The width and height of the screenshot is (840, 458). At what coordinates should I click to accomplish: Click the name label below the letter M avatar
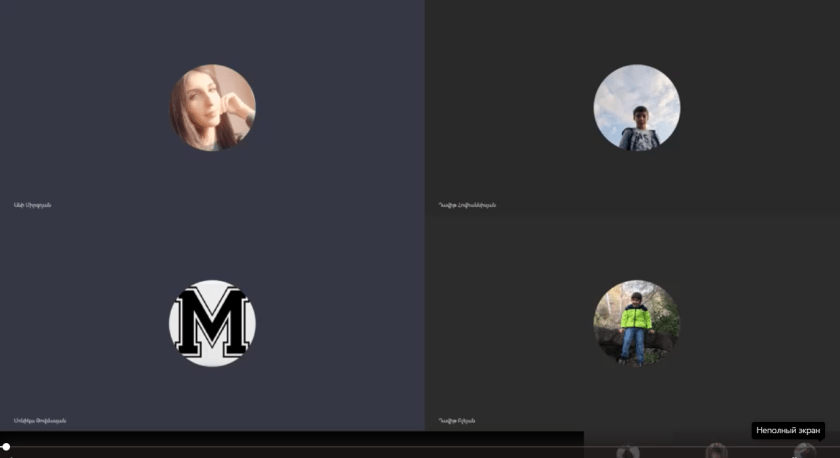click(x=40, y=421)
